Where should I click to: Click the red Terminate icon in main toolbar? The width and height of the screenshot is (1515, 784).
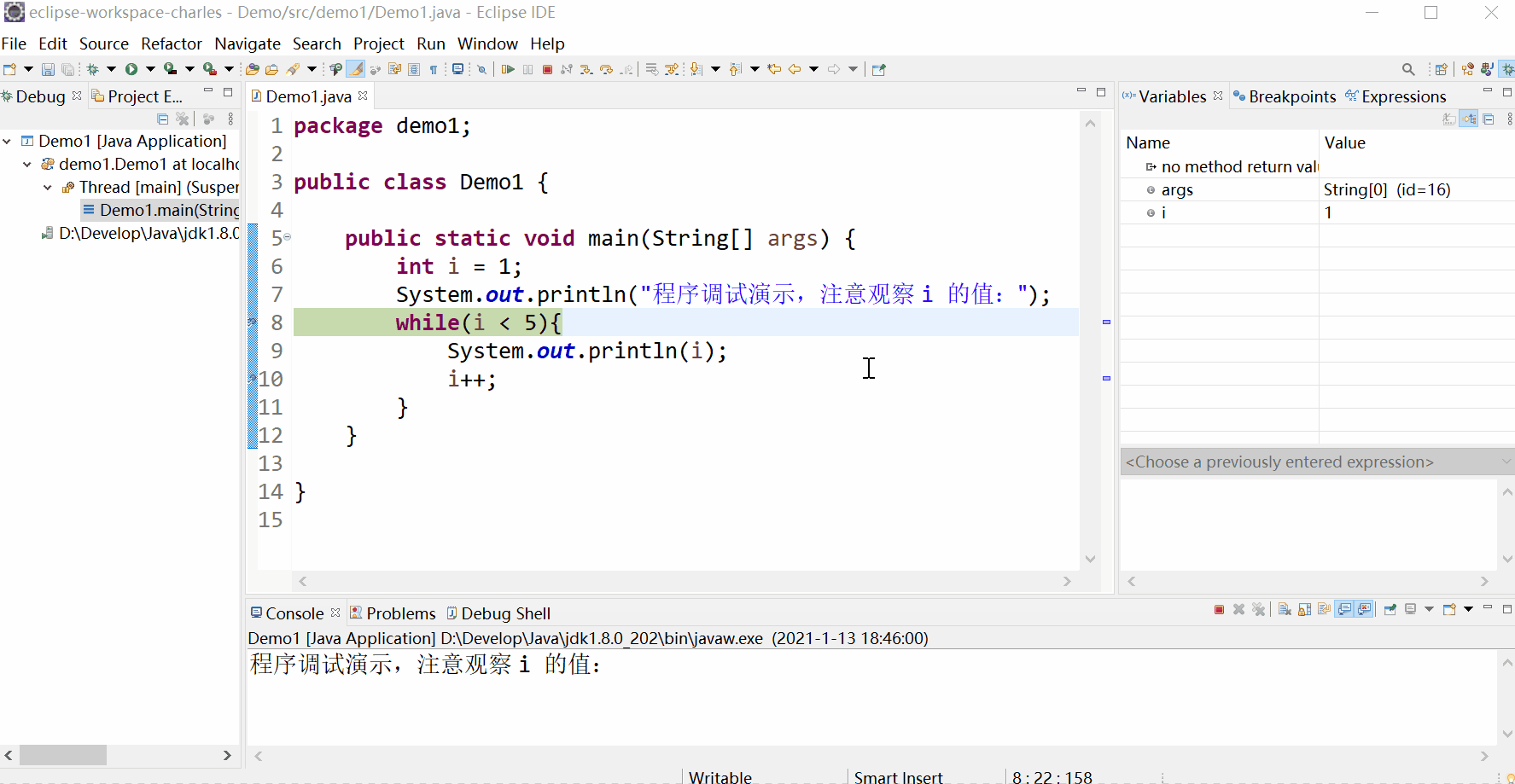(547, 69)
